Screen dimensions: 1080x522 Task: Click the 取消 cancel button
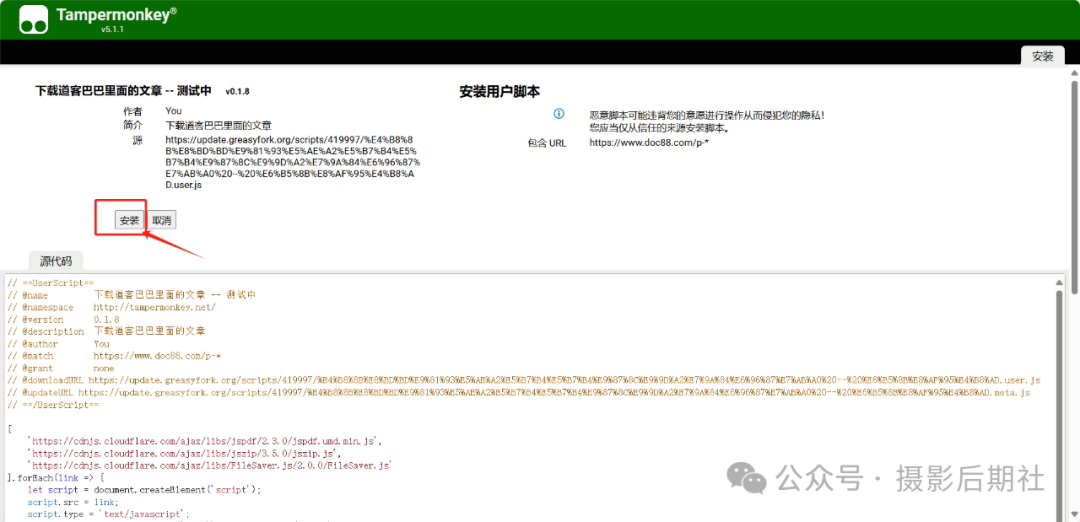163,220
